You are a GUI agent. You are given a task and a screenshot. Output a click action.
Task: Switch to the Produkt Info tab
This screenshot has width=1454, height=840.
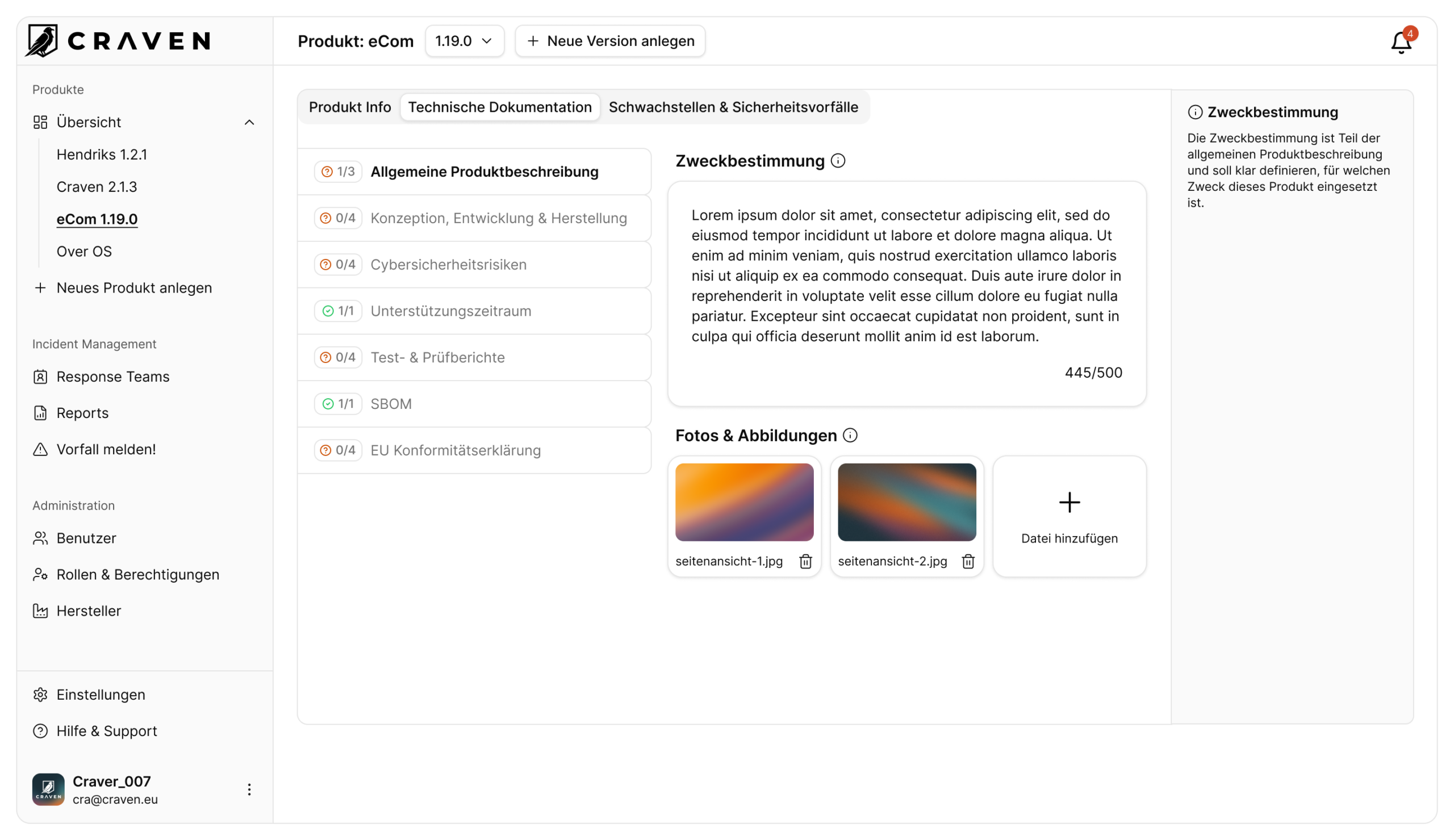tap(349, 107)
